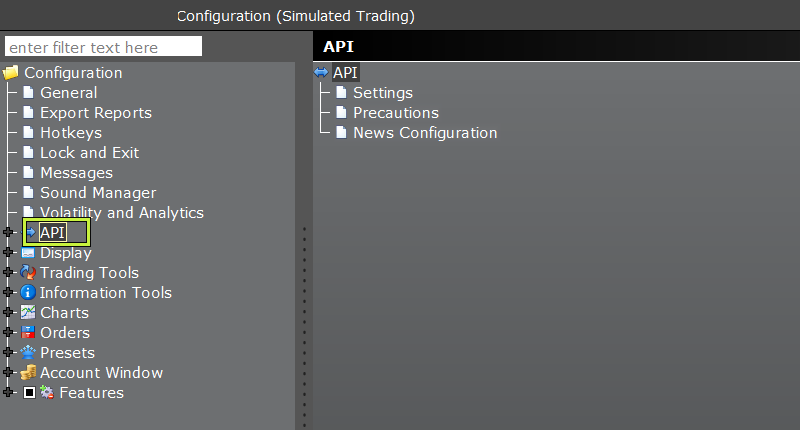Open News Configuration in right panel
The width and height of the screenshot is (800, 430).
(x=425, y=133)
